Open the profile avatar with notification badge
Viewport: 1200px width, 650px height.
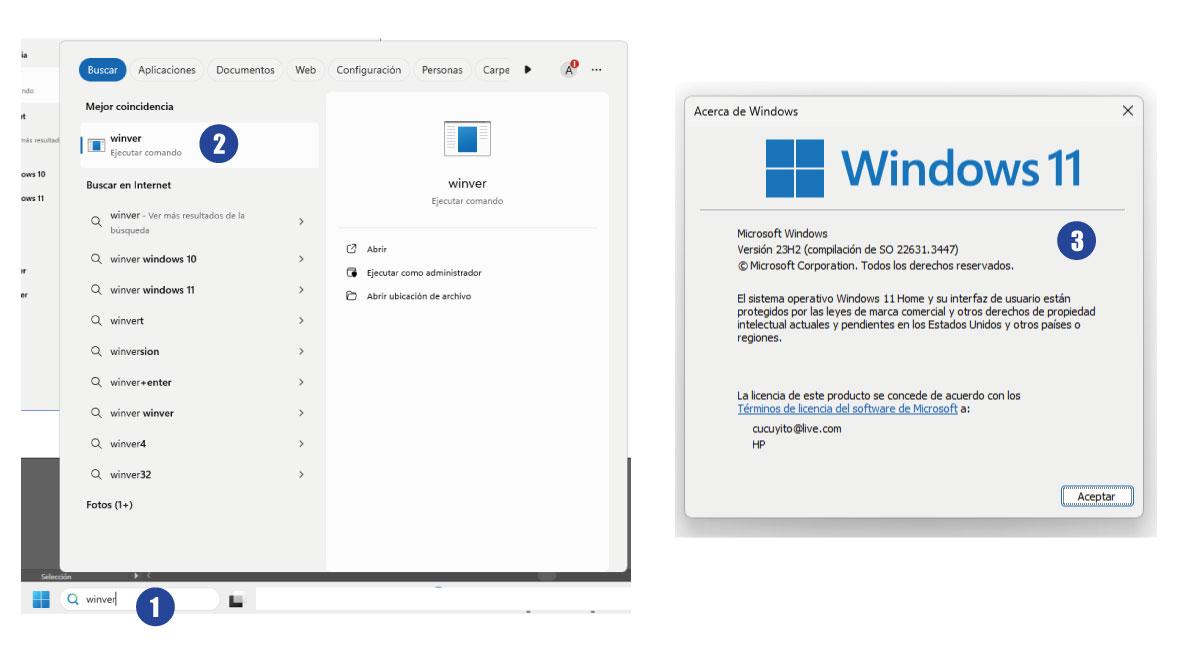click(569, 70)
